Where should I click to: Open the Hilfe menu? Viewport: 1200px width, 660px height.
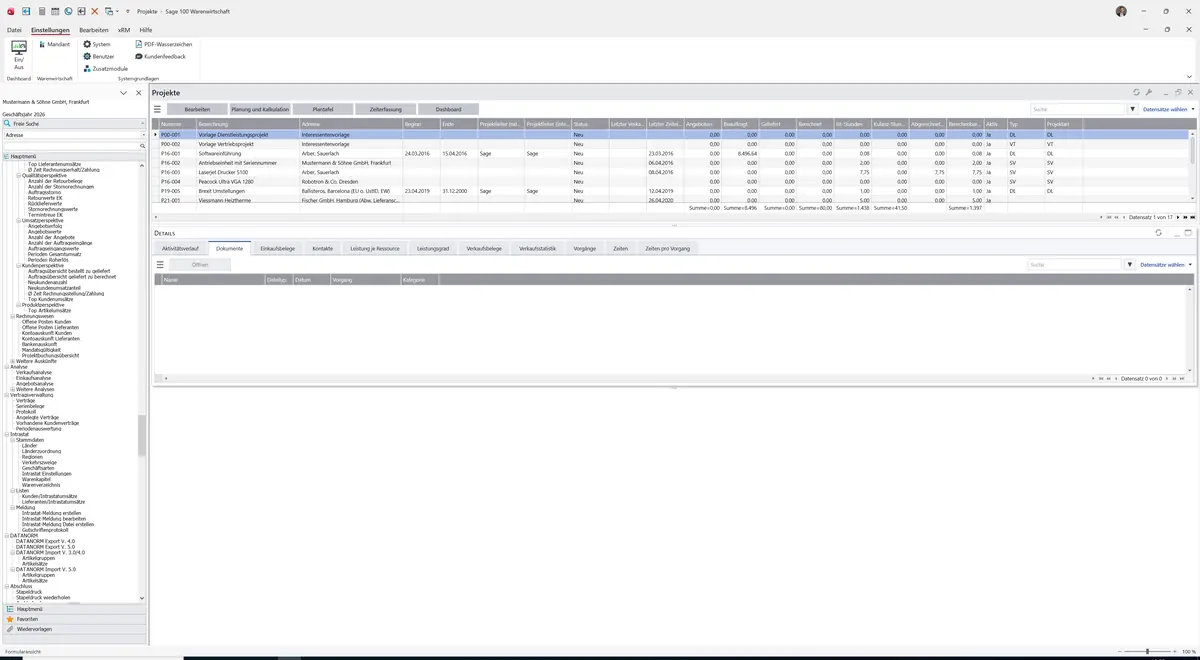(146, 30)
